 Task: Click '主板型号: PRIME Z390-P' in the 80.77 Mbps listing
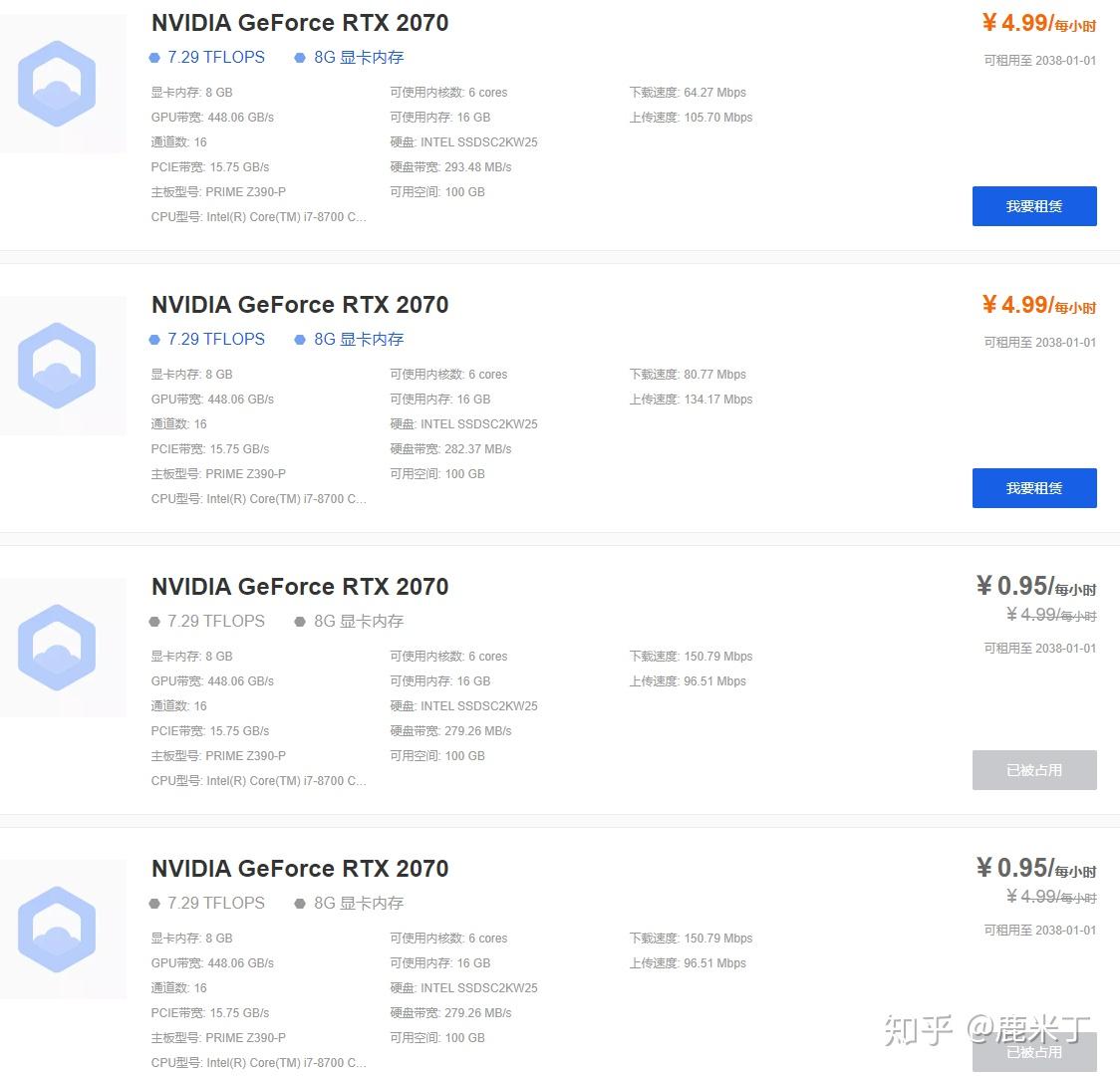click(218, 474)
